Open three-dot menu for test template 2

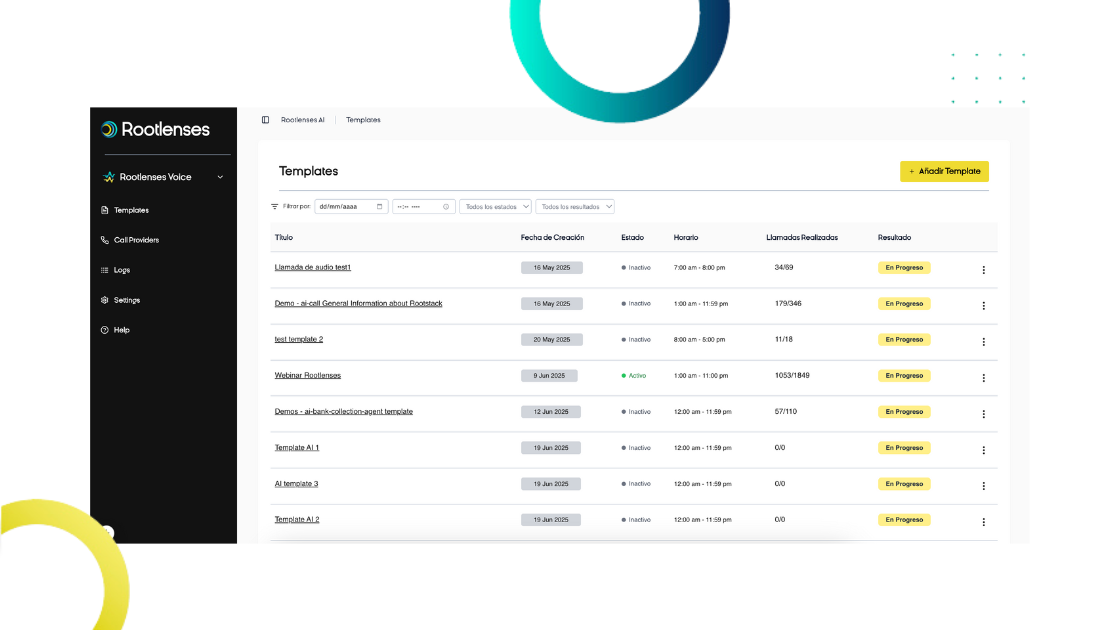point(983,342)
